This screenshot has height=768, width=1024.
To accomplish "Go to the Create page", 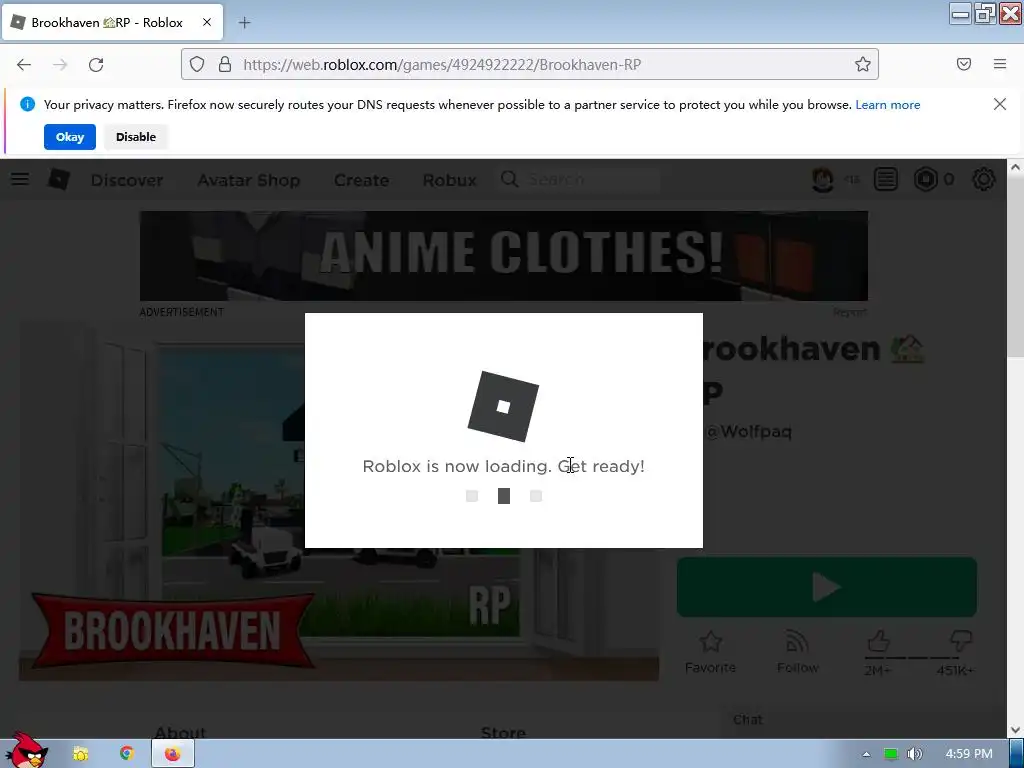I will pos(361,180).
